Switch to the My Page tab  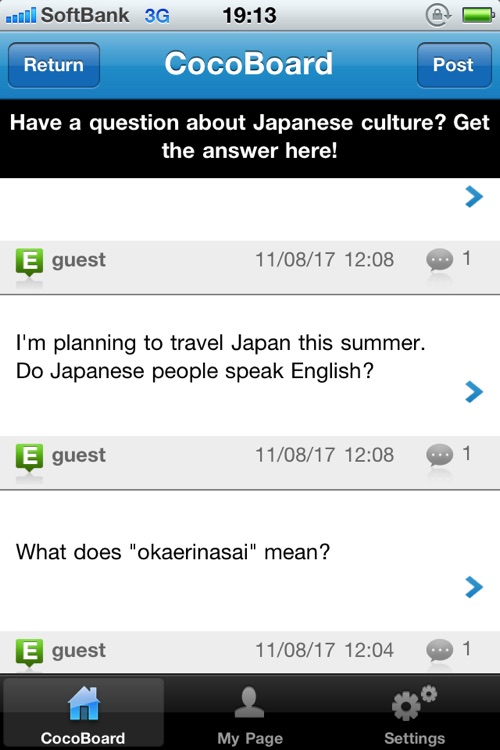[250, 714]
